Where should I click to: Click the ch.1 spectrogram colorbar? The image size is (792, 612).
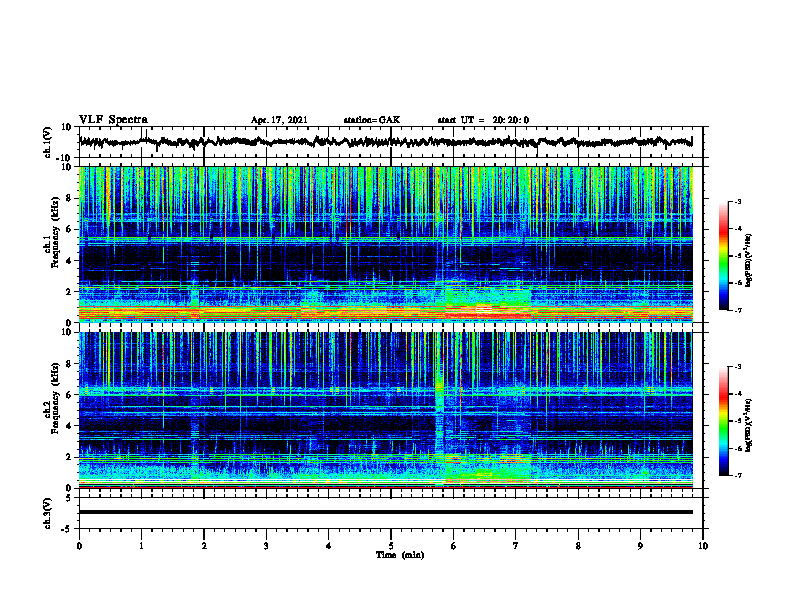723,256
